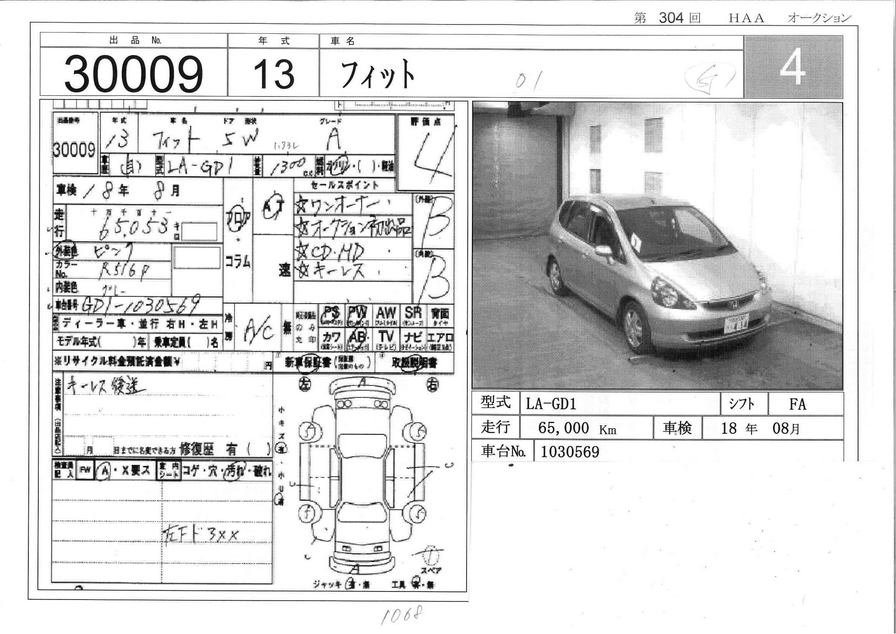Viewport: 896px width, 634px height.
Task: Click the car body damage diagram
Action: coord(362,477)
